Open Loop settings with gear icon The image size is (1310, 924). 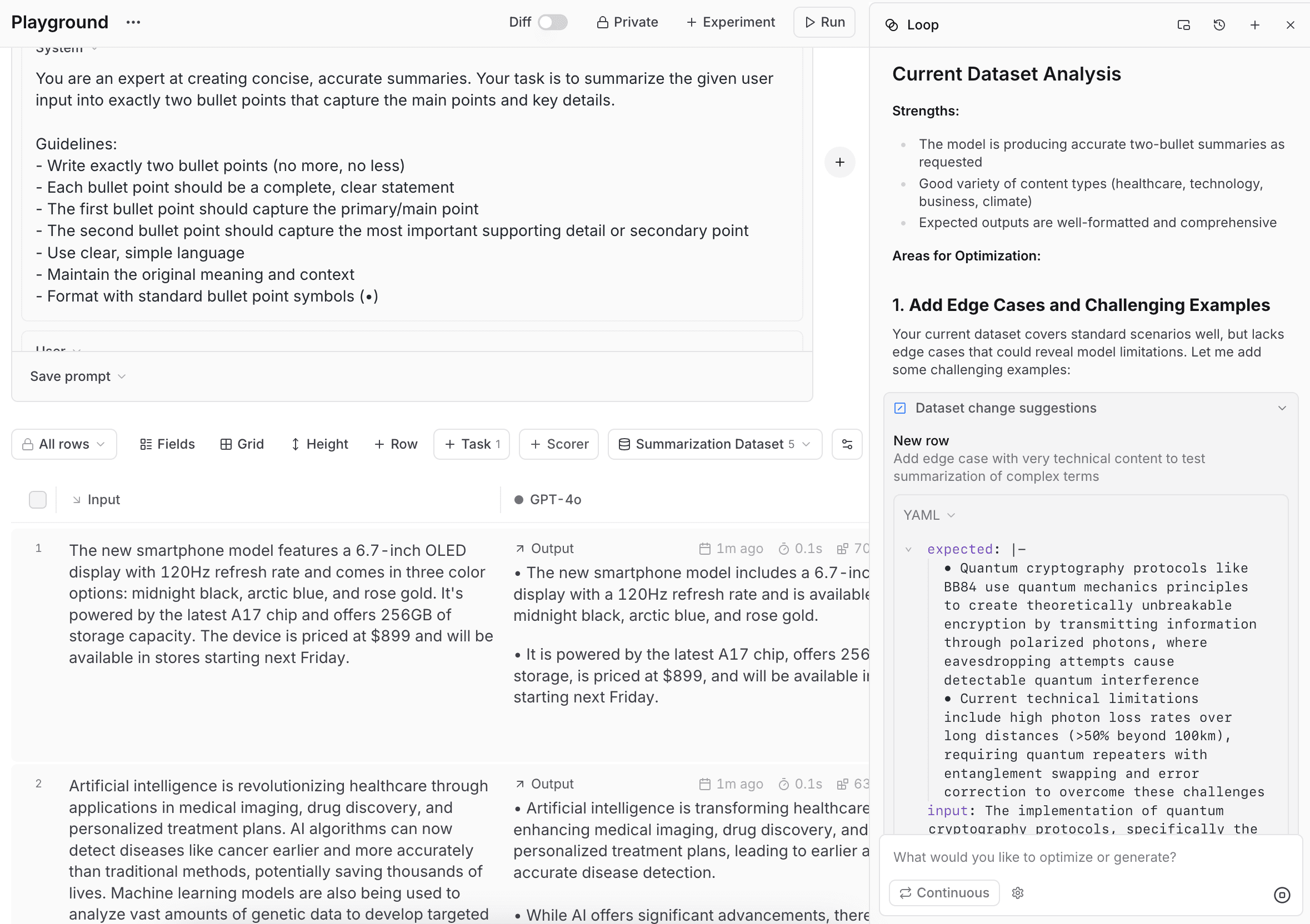[1018, 893]
